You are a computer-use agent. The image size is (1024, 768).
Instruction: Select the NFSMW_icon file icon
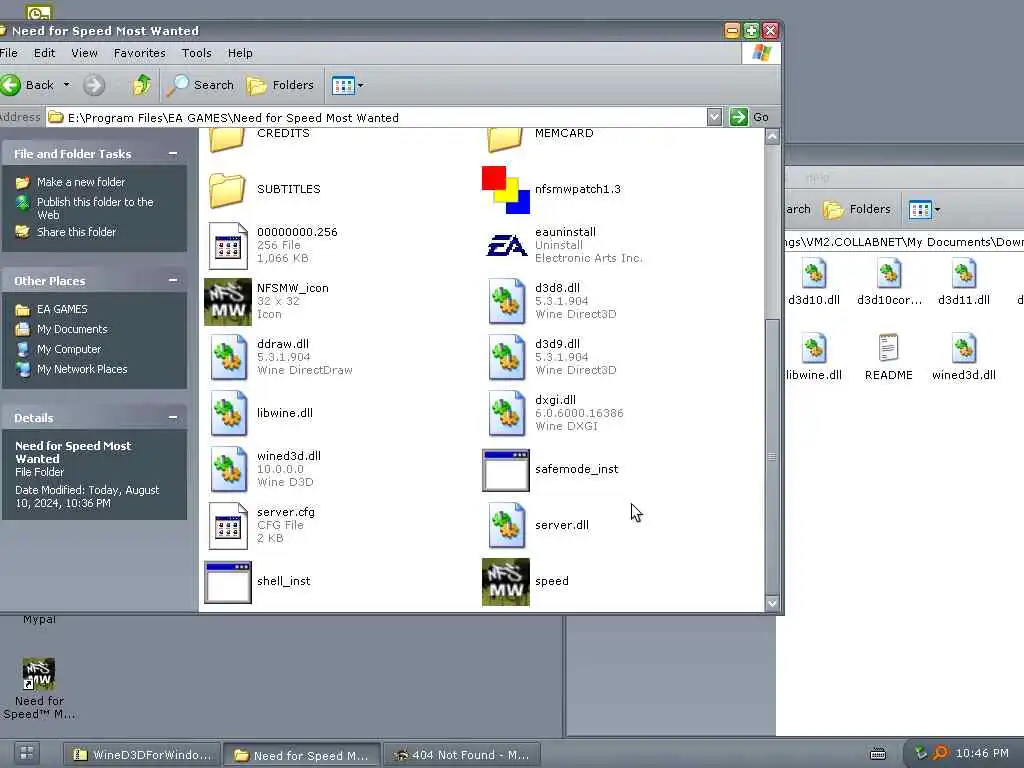pos(228,302)
